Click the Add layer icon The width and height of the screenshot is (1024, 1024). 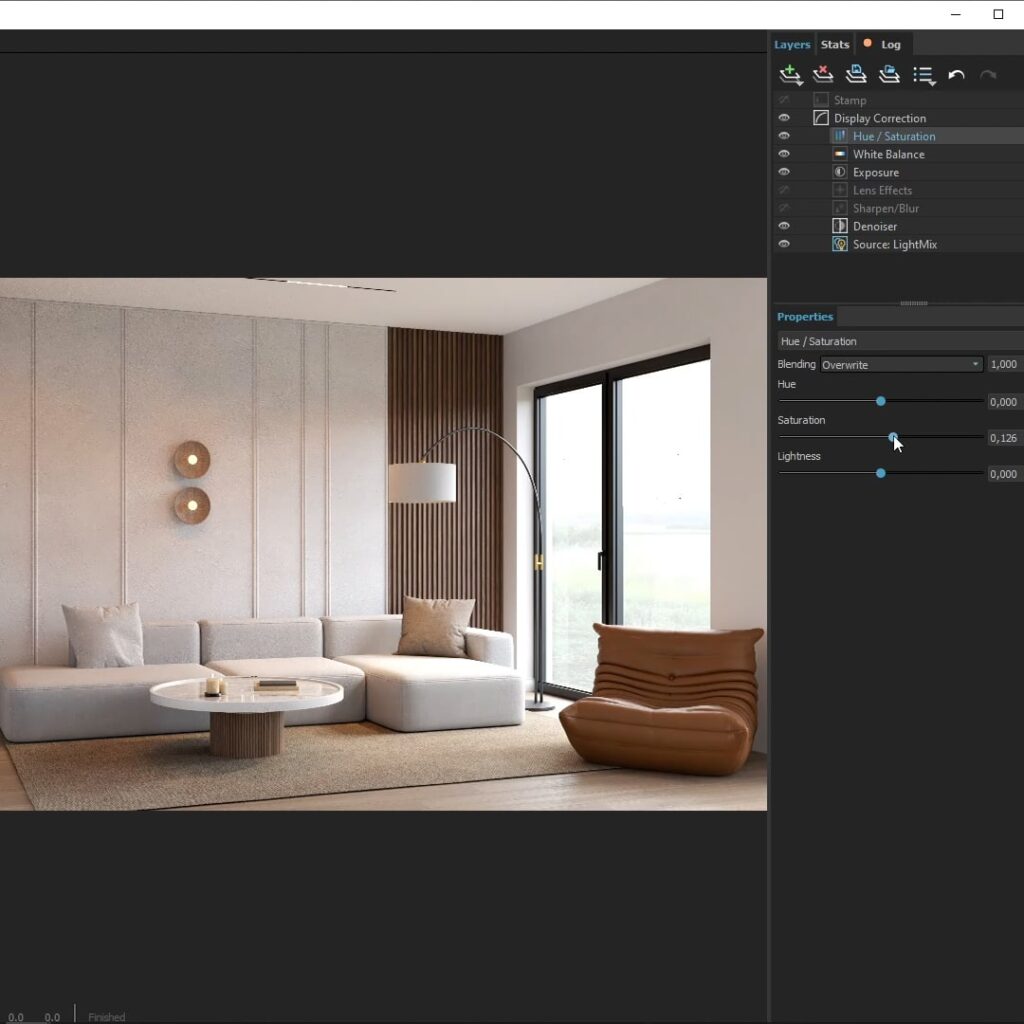pos(790,75)
